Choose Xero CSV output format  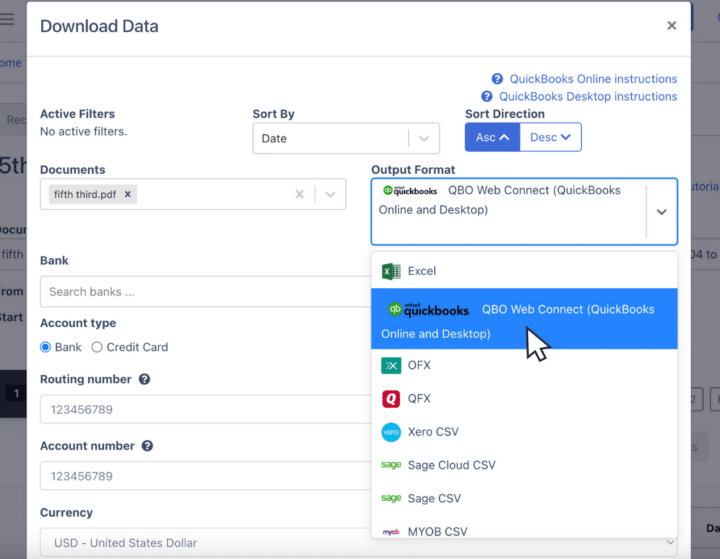[x=524, y=432]
